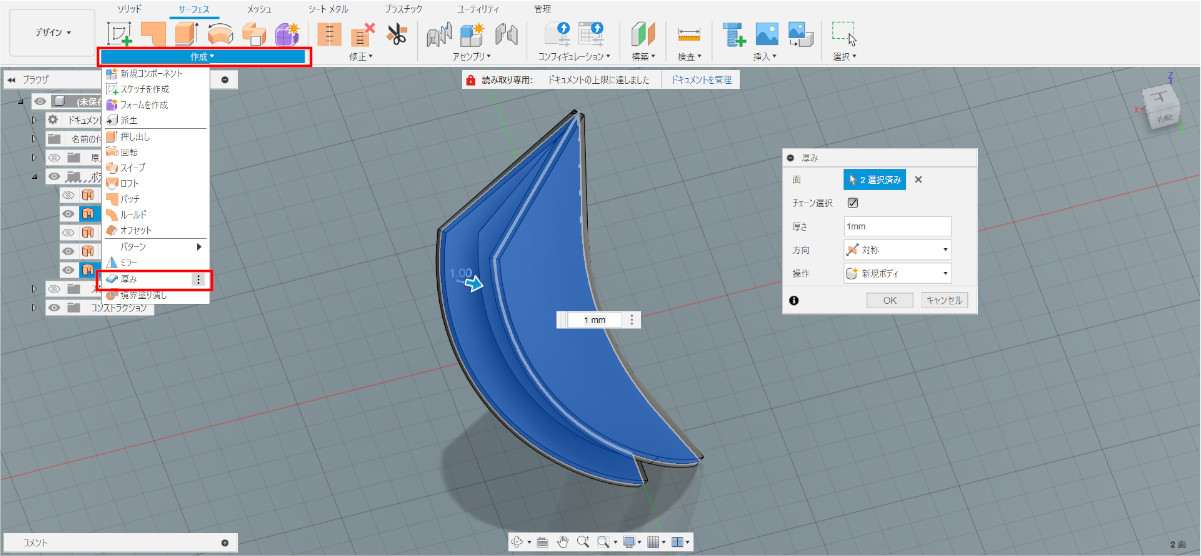The image size is (1201, 556).
Task: Expand the ドキュメント設定 tree node
Action: click(x=33, y=120)
